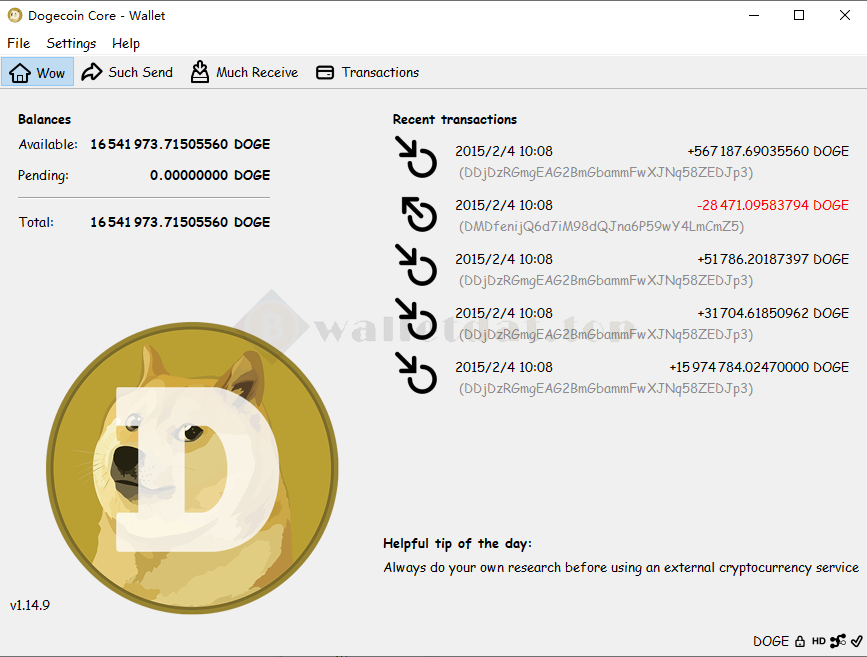This screenshot has width=867, height=657.
Task: Click the wallet encryption lock icon
Action: tap(800, 641)
